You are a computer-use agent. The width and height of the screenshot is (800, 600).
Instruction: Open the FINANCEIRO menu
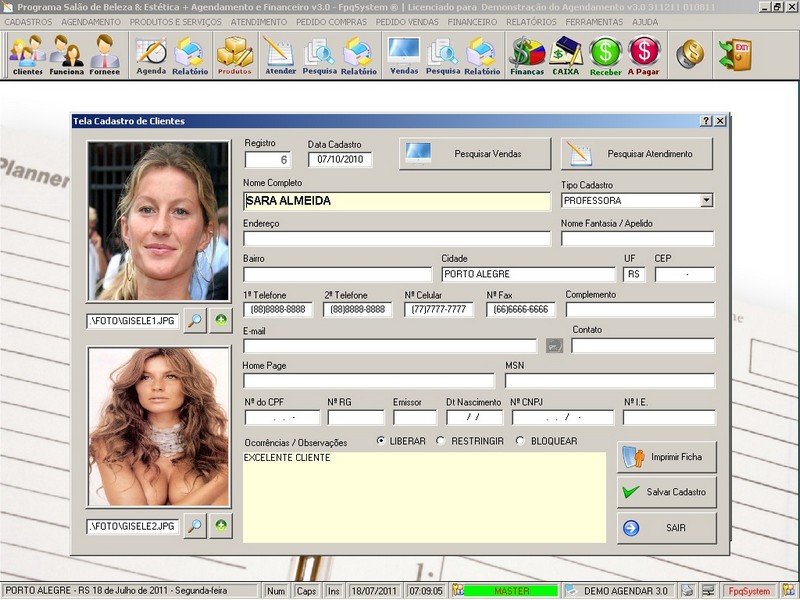(x=472, y=21)
